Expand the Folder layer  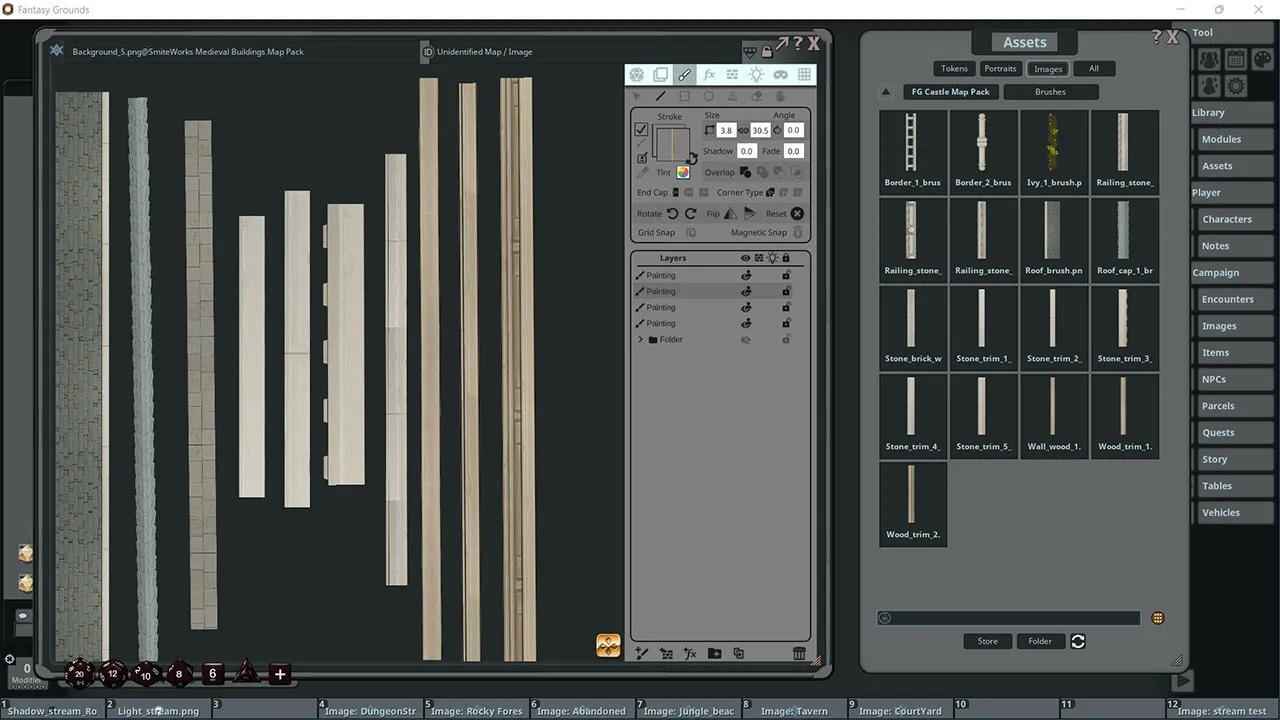[641, 340]
